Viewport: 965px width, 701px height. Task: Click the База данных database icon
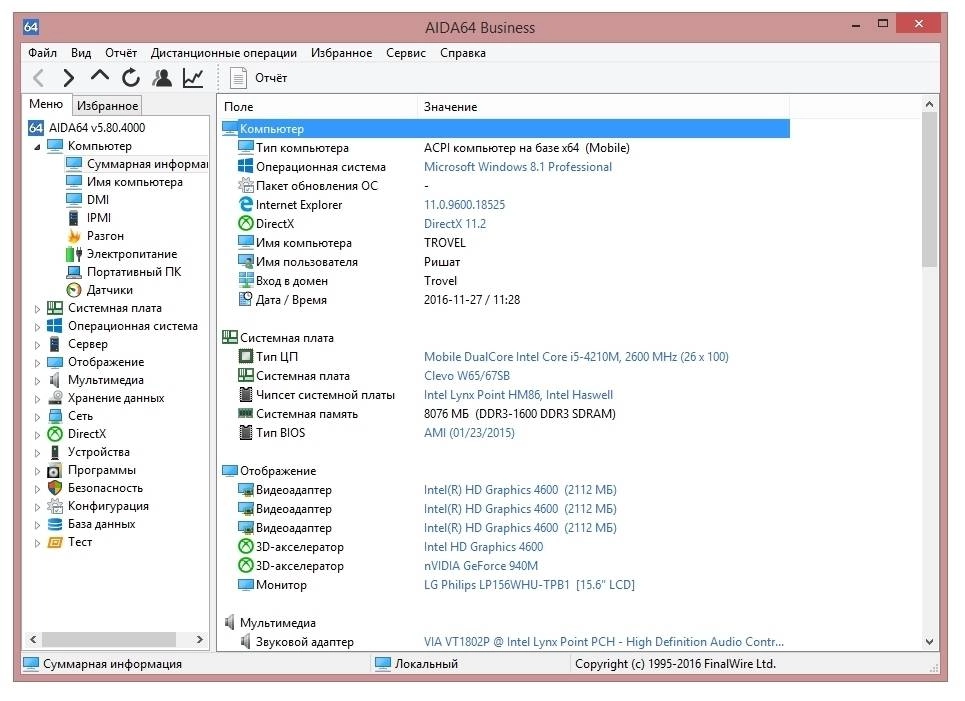point(55,524)
